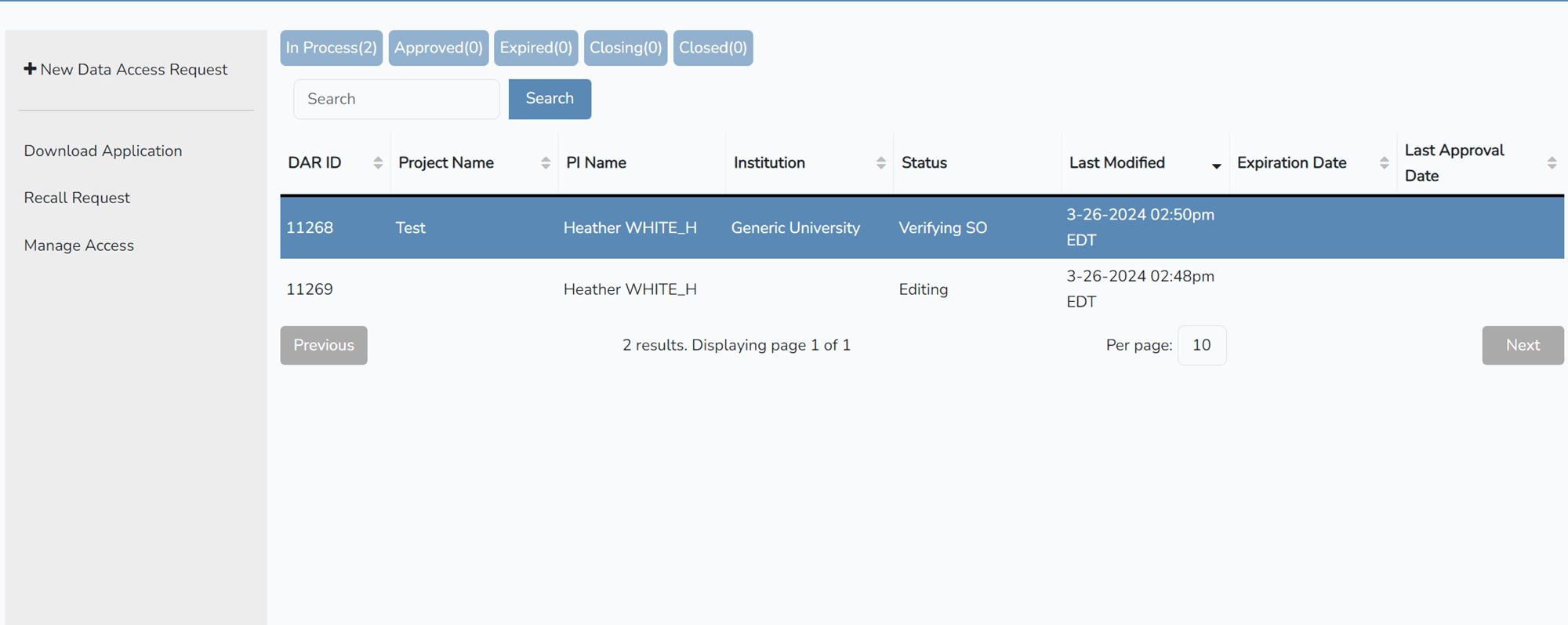
Task: View the Closing(0) tab
Action: tap(625, 48)
